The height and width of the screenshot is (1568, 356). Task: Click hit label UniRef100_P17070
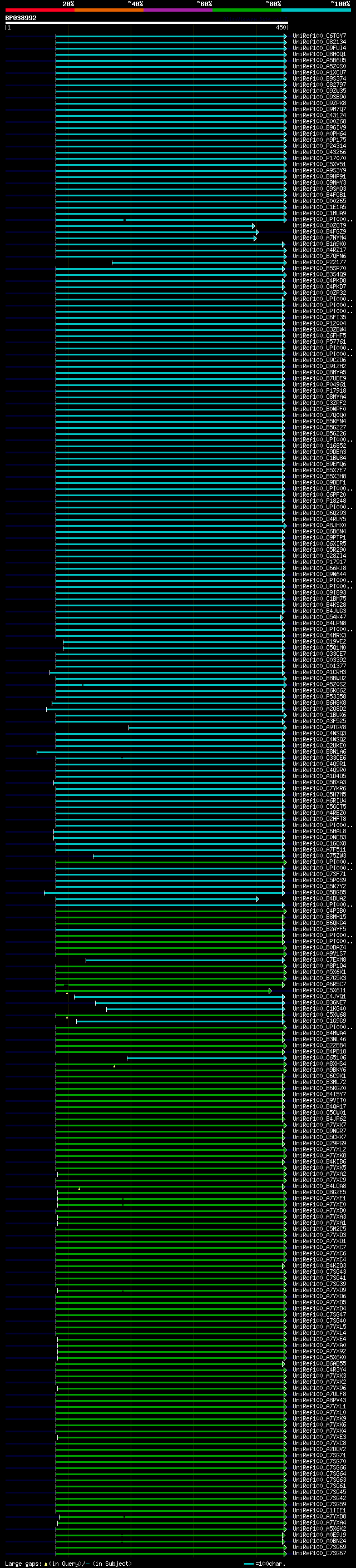point(319,159)
